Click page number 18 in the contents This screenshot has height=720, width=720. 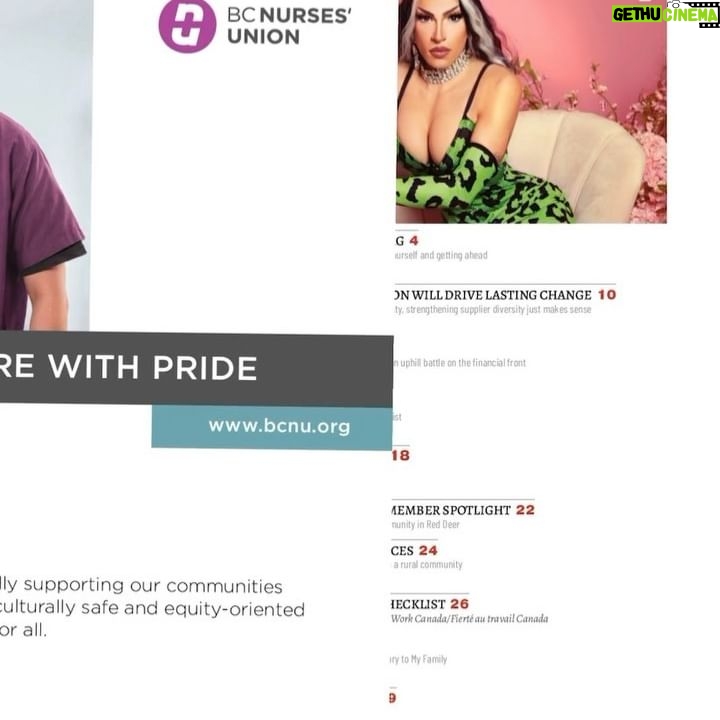[x=401, y=455]
